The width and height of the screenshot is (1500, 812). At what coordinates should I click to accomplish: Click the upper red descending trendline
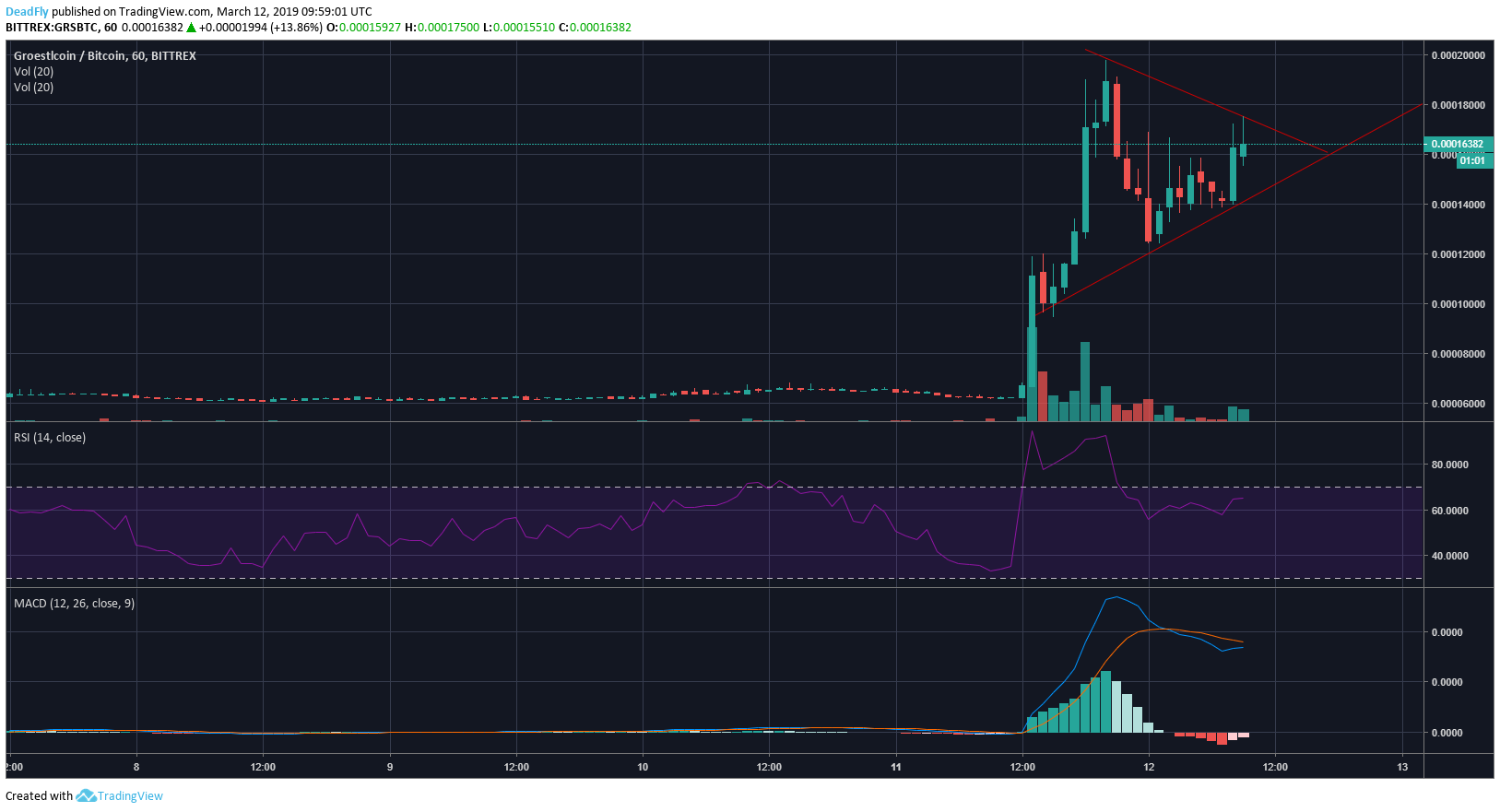[x=1208, y=100]
